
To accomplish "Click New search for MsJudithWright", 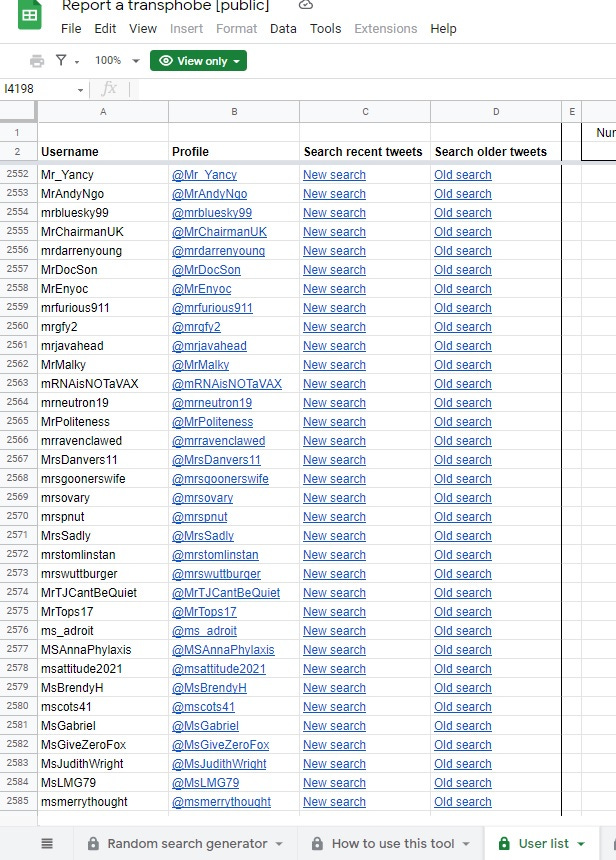I will 334,763.
